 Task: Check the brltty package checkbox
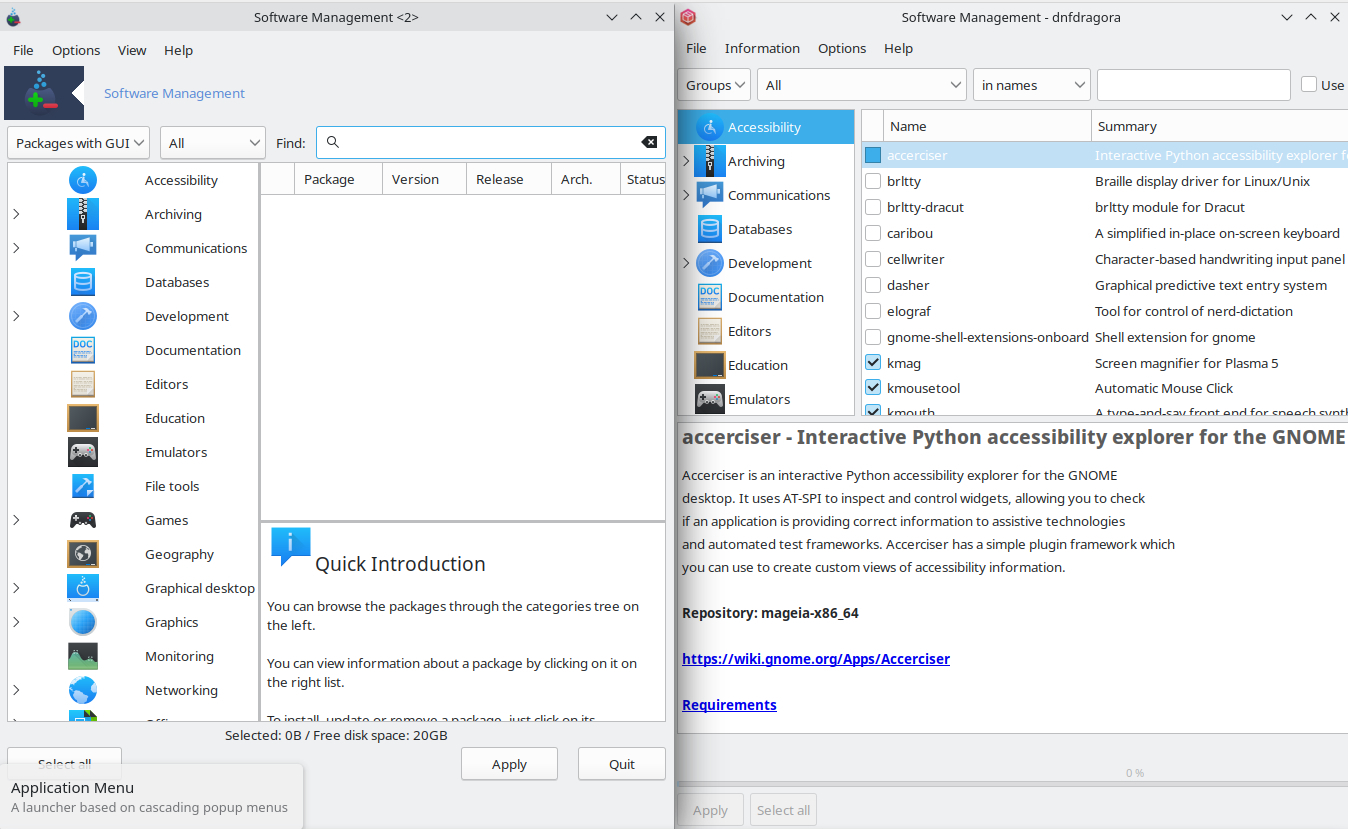tap(873, 181)
